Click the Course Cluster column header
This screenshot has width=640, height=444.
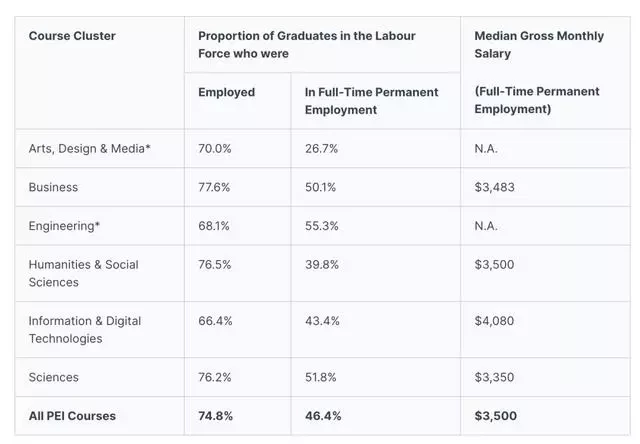point(72,36)
